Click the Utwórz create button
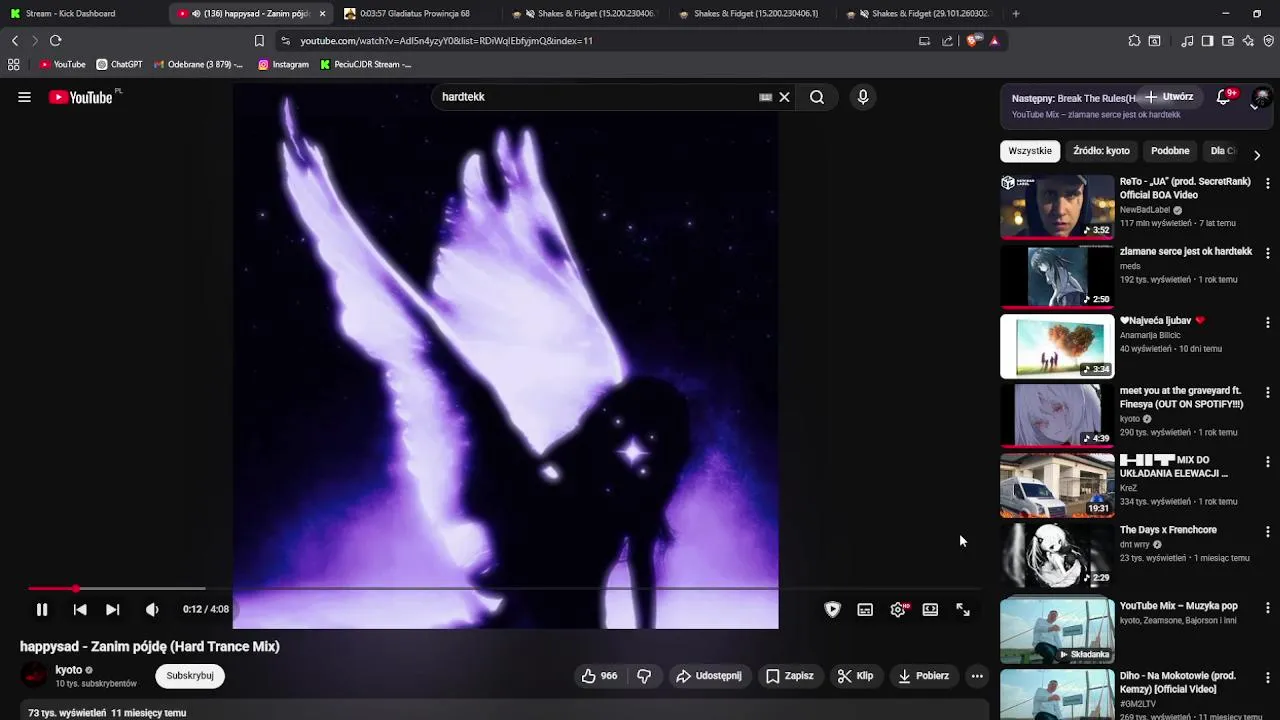The width and height of the screenshot is (1280, 720). (1169, 97)
